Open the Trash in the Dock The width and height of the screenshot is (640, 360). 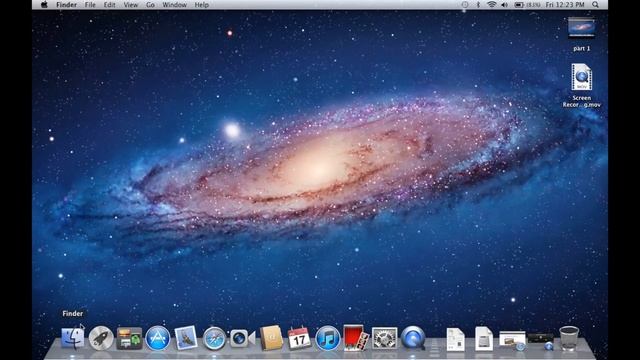point(569,338)
